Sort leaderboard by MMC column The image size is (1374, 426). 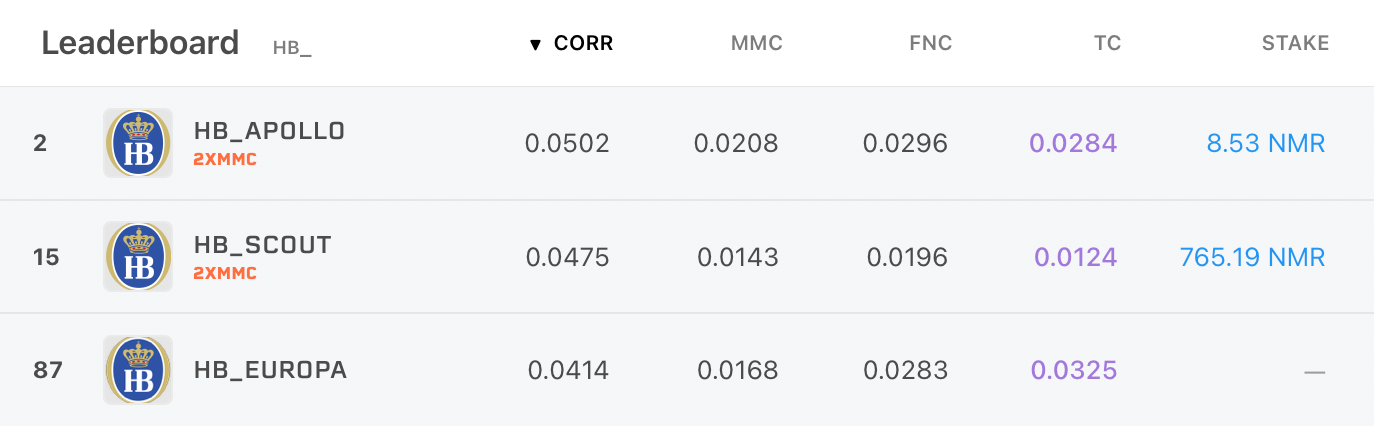756,43
